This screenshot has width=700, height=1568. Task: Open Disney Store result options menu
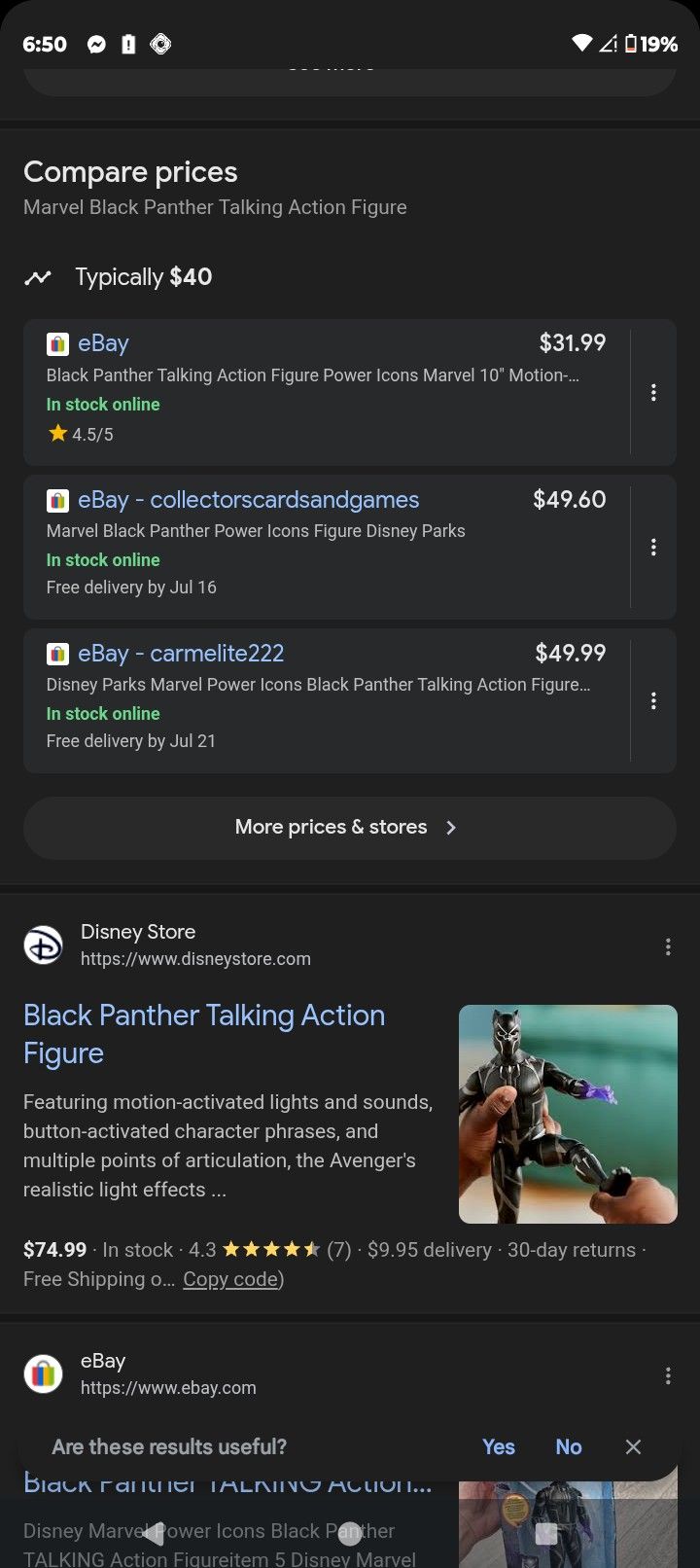(668, 946)
